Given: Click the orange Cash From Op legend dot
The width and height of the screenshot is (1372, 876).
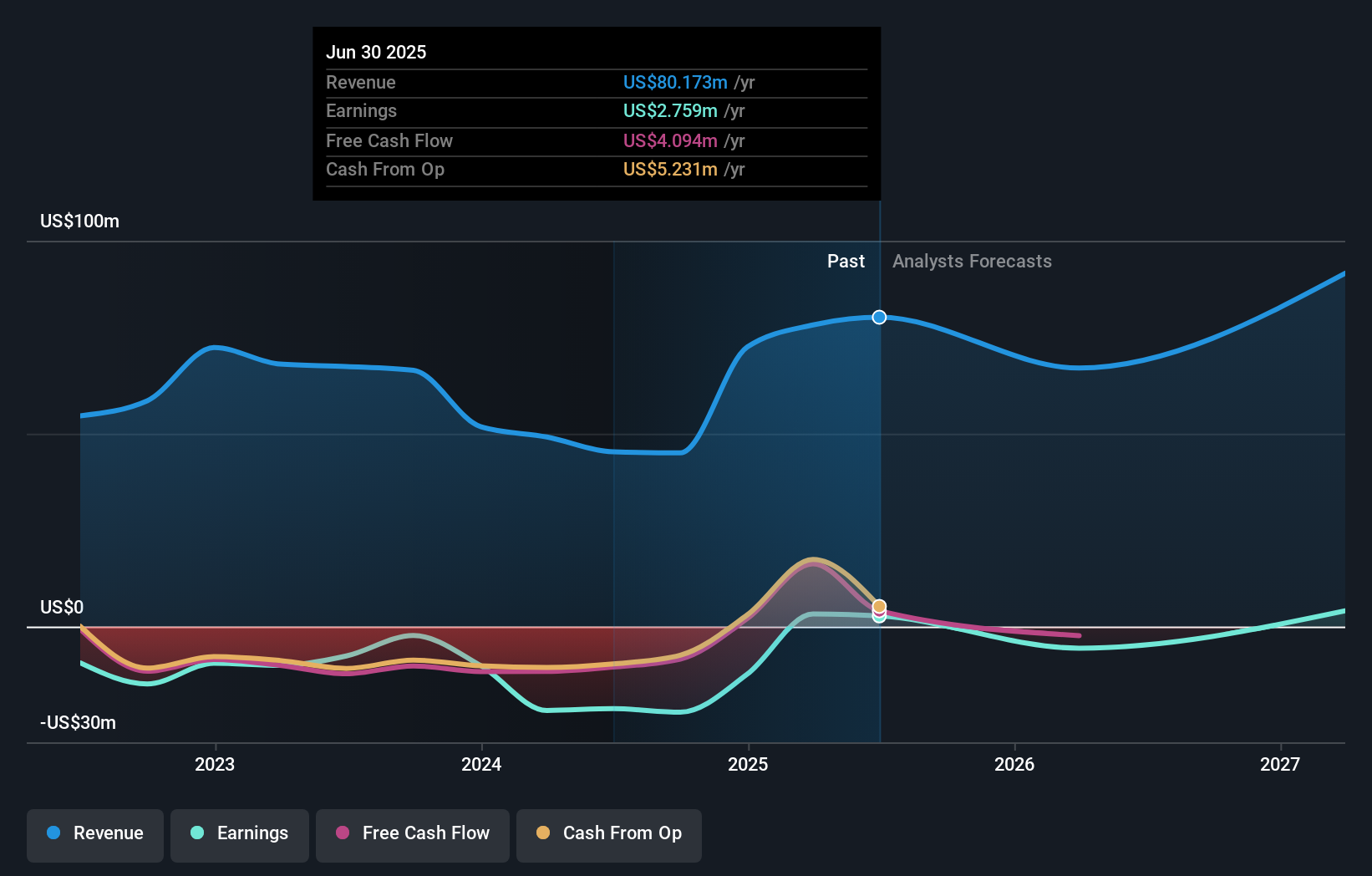Looking at the screenshot, I should [543, 833].
